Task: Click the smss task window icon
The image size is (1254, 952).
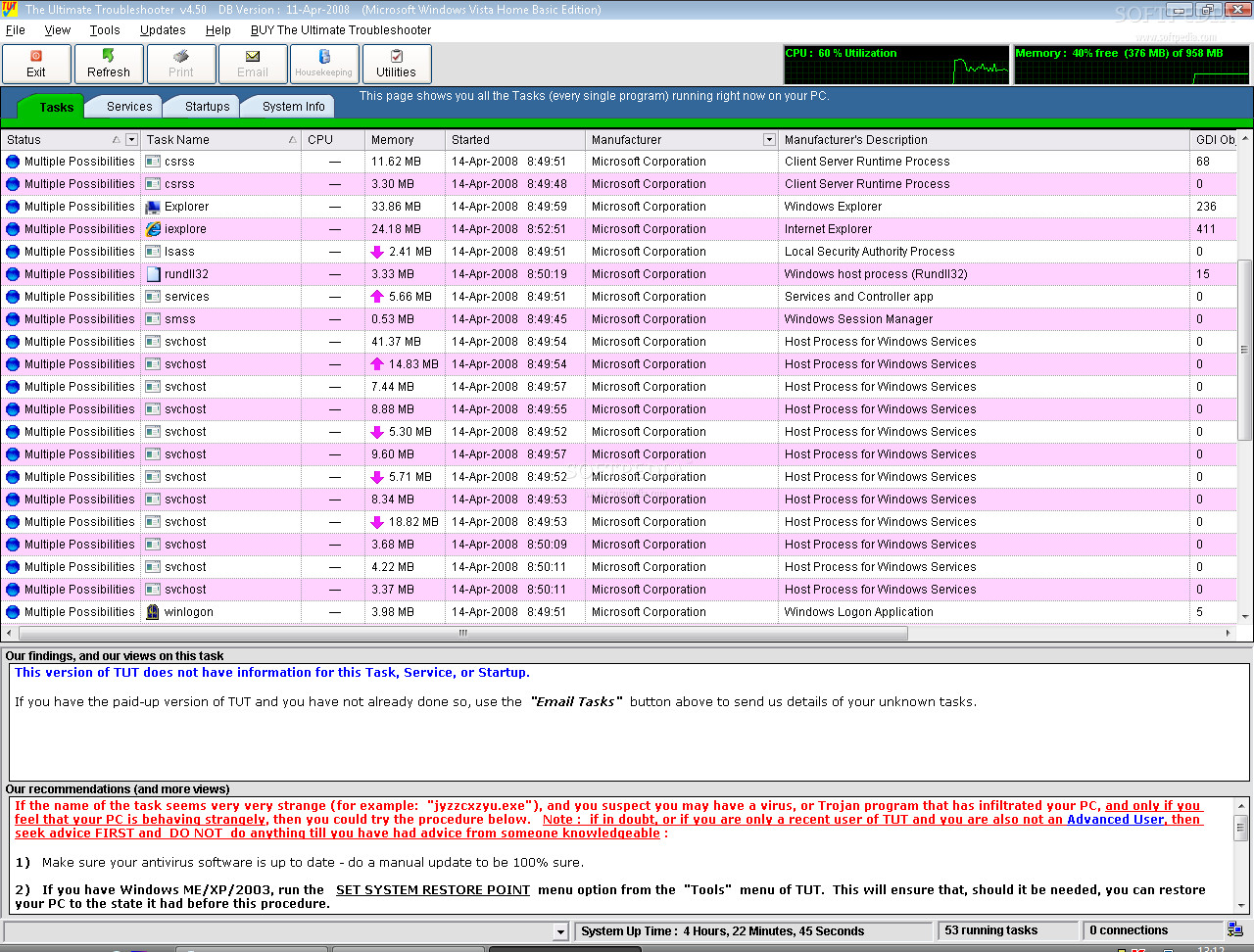Action: (153, 319)
